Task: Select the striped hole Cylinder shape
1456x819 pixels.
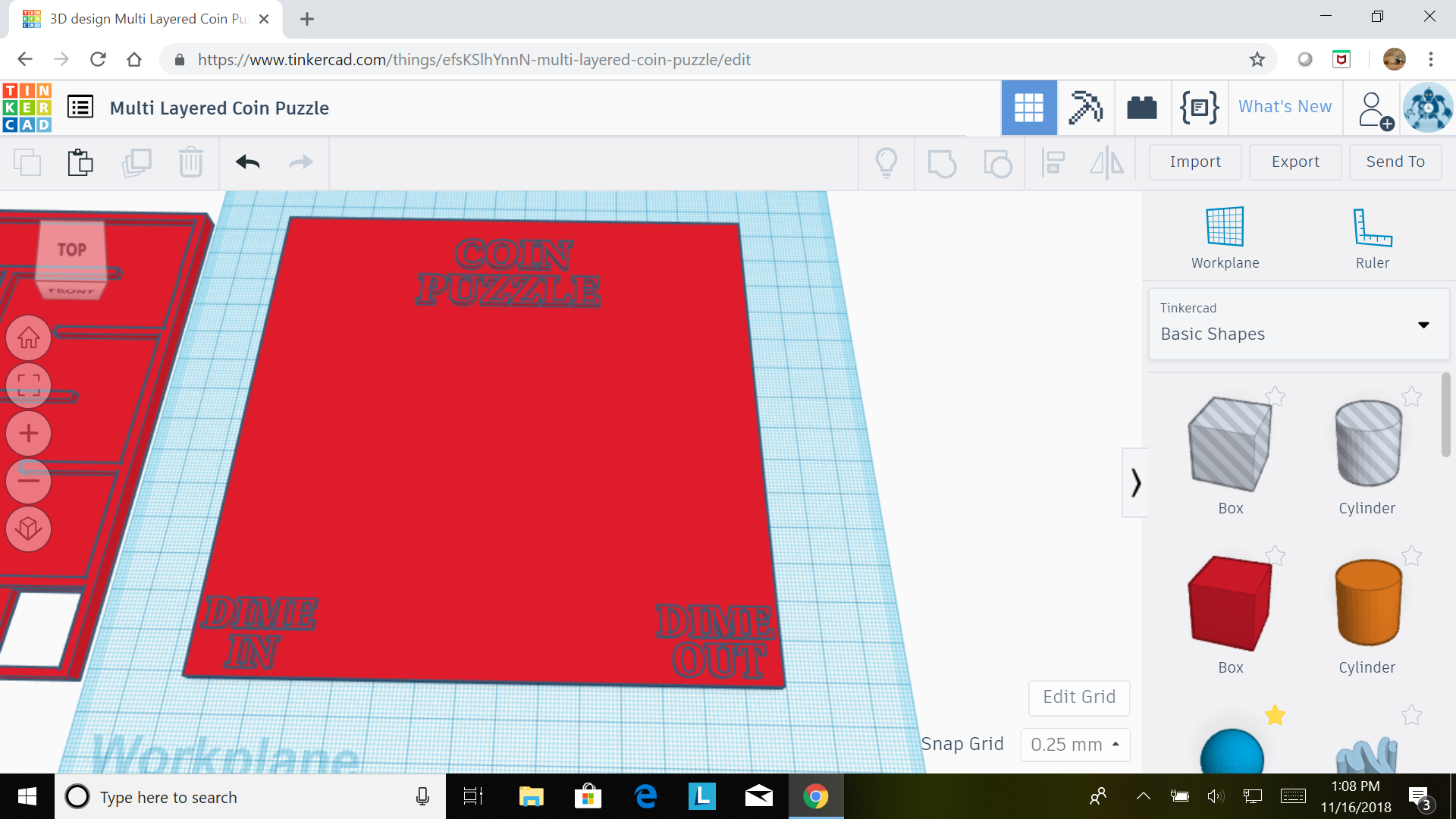Action: [1367, 444]
